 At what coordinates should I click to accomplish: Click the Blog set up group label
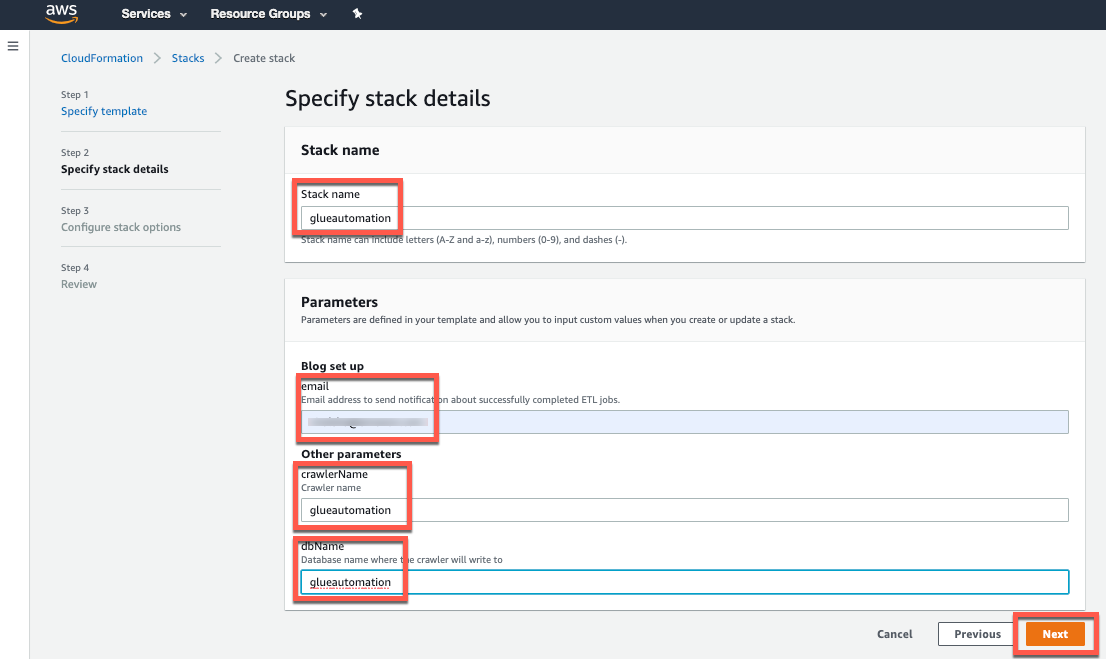pyautogui.click(x=332, y=365)
